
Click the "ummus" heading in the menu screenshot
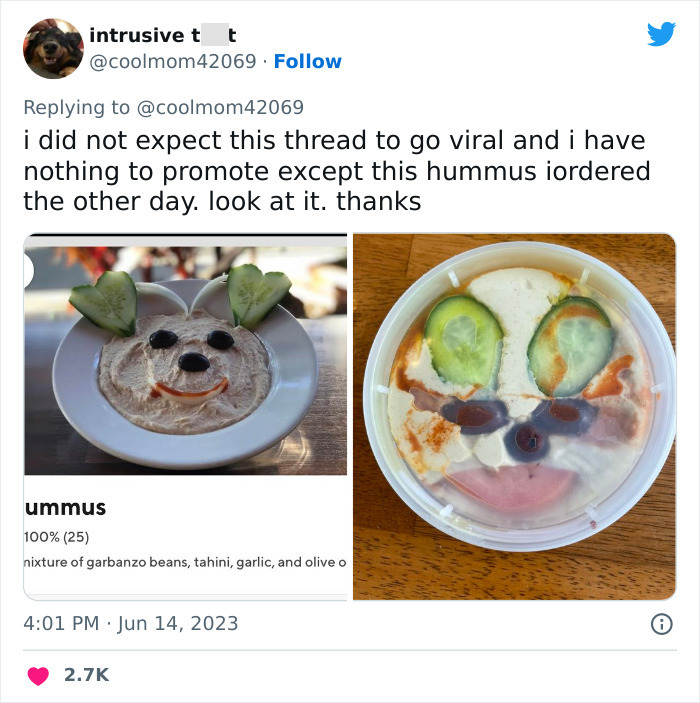click(x=65, y=508)
